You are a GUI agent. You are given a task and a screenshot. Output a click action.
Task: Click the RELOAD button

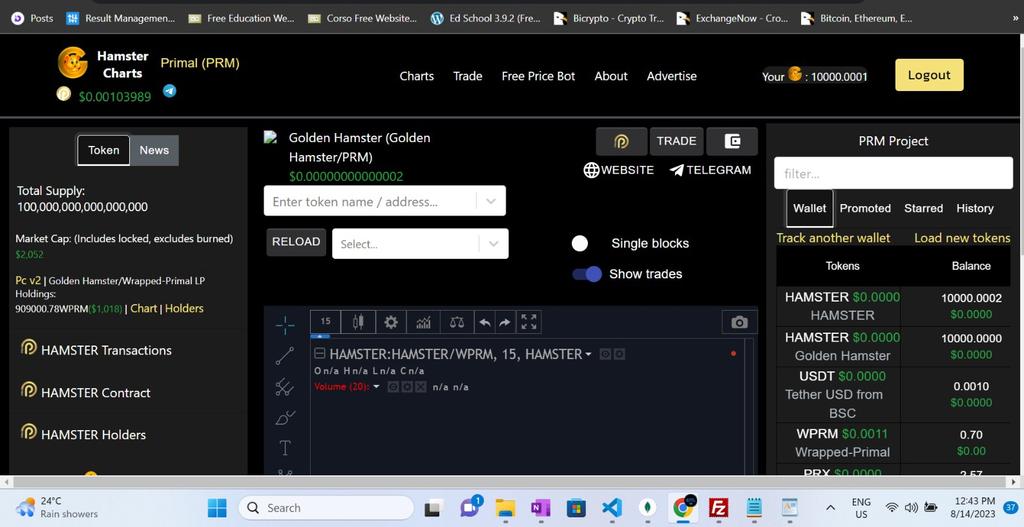[x=296, y=242]
